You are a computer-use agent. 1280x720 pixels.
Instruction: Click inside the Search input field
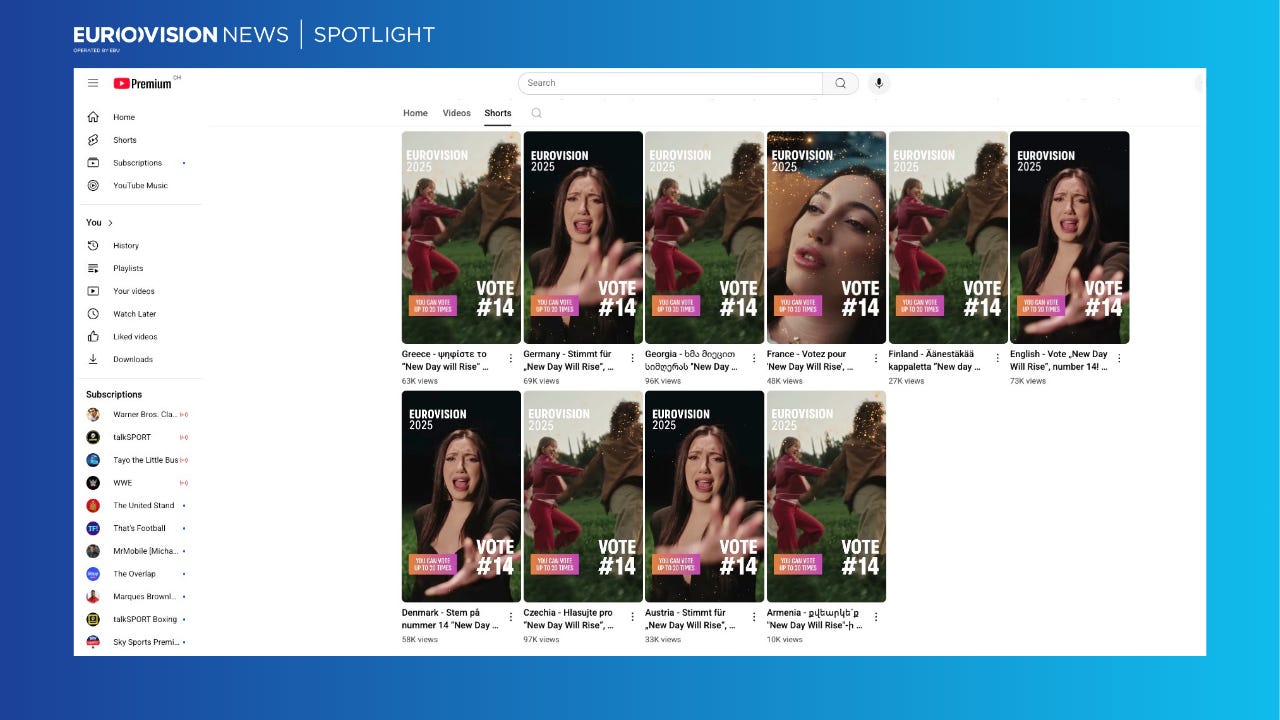click(x=670, y=83)
